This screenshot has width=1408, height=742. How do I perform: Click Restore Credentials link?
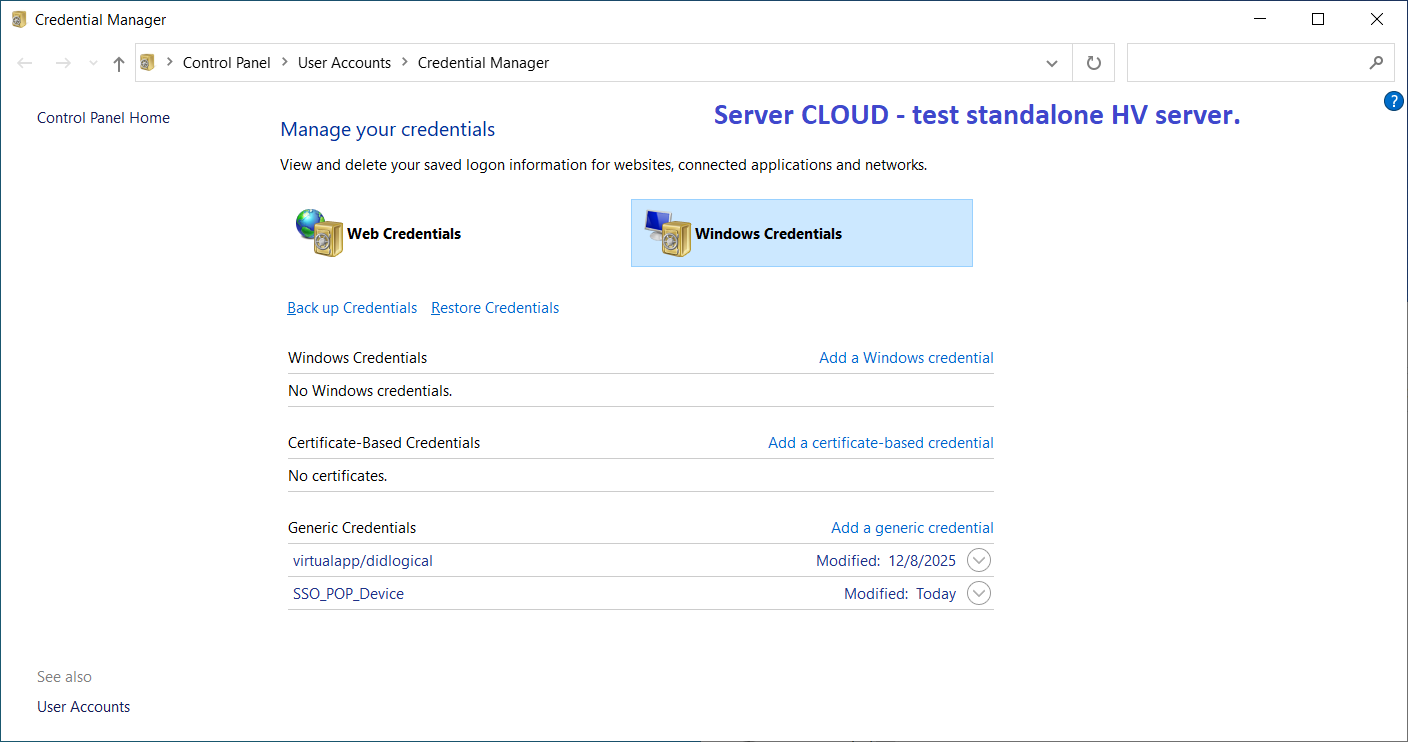coord(495,308)
